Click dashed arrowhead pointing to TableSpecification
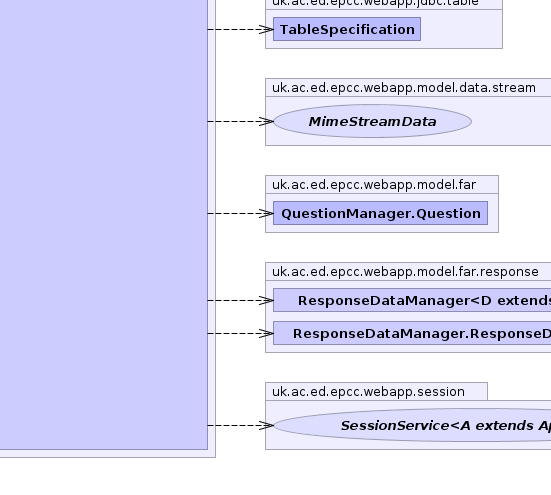This screenshot has height=495, width=551. 266,30
